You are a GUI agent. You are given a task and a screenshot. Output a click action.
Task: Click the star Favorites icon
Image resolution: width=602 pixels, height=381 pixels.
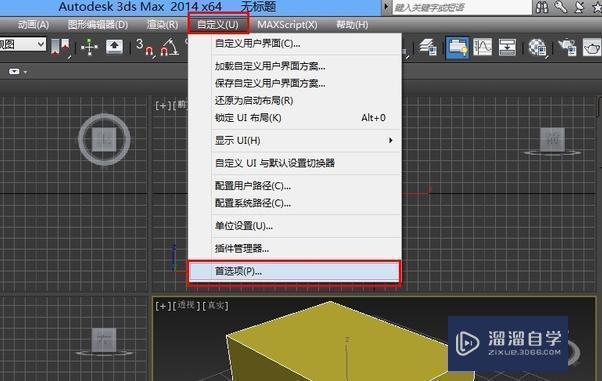[x=597, y=7]
